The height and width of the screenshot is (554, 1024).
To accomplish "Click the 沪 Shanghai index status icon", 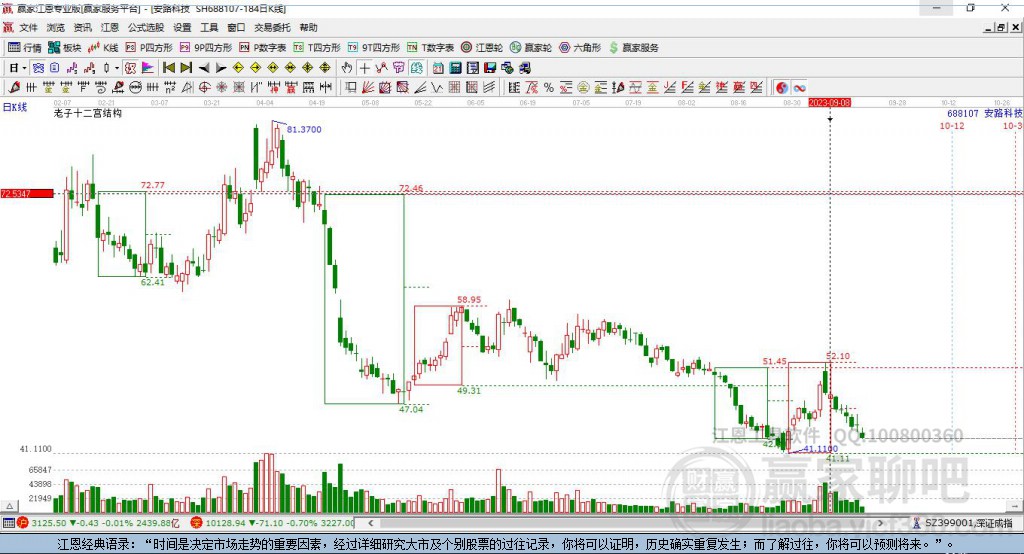I will (23, 523).
